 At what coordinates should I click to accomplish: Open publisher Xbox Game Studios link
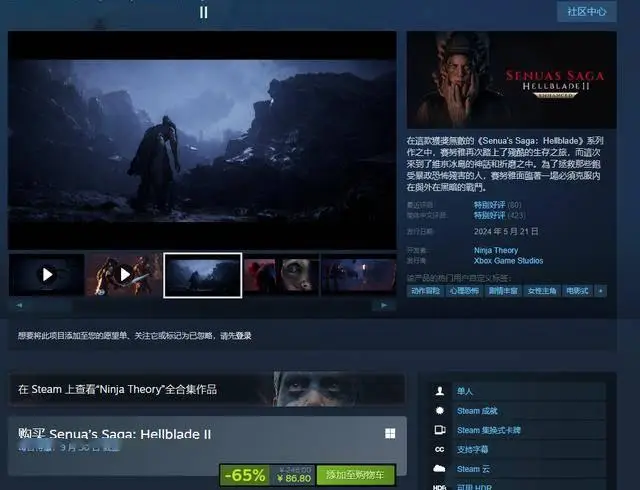[x=508, y=261]
